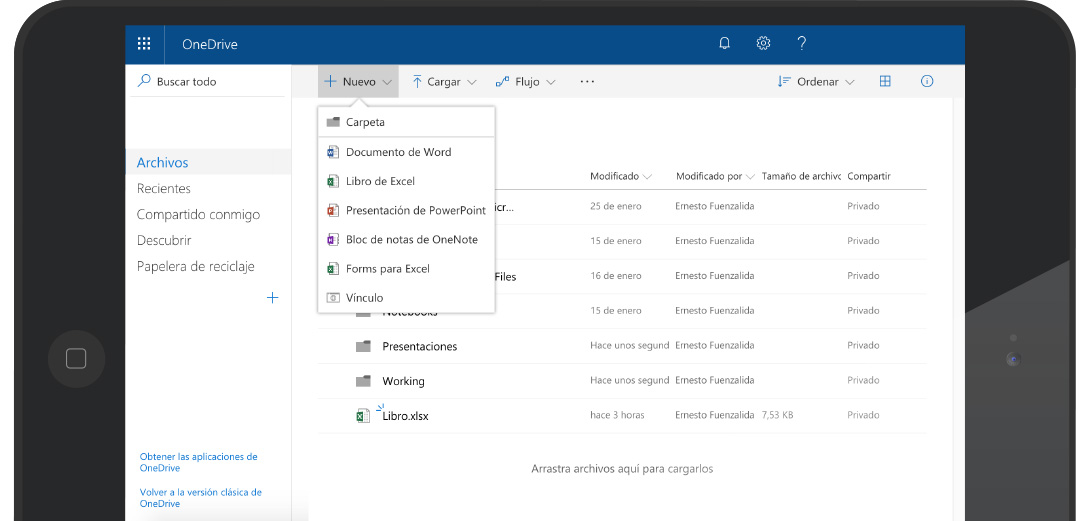
Task: Open help question mark icon
Action: click(x=802, y=44)
